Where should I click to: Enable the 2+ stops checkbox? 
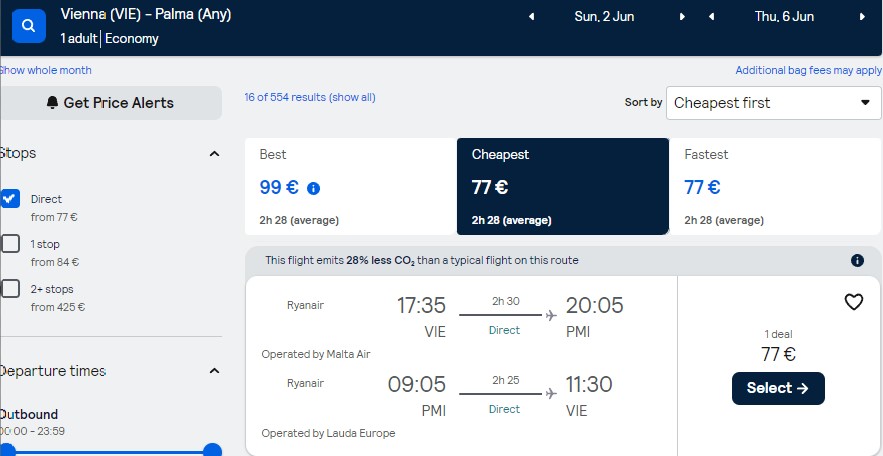(10, 289)
